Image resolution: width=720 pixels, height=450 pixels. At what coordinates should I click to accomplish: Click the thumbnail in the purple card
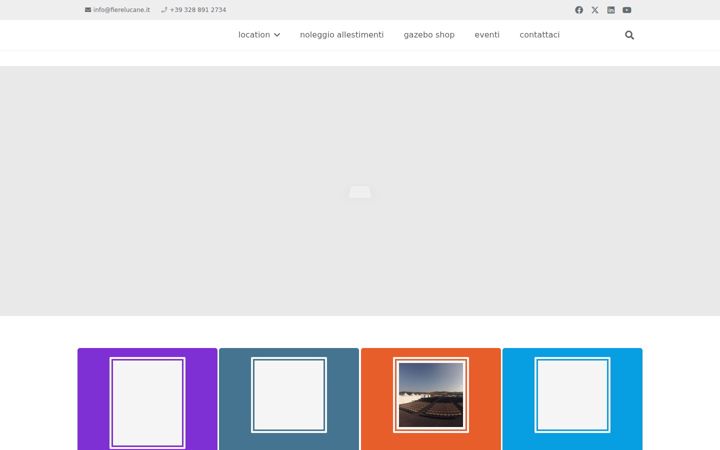click(147, 403)
